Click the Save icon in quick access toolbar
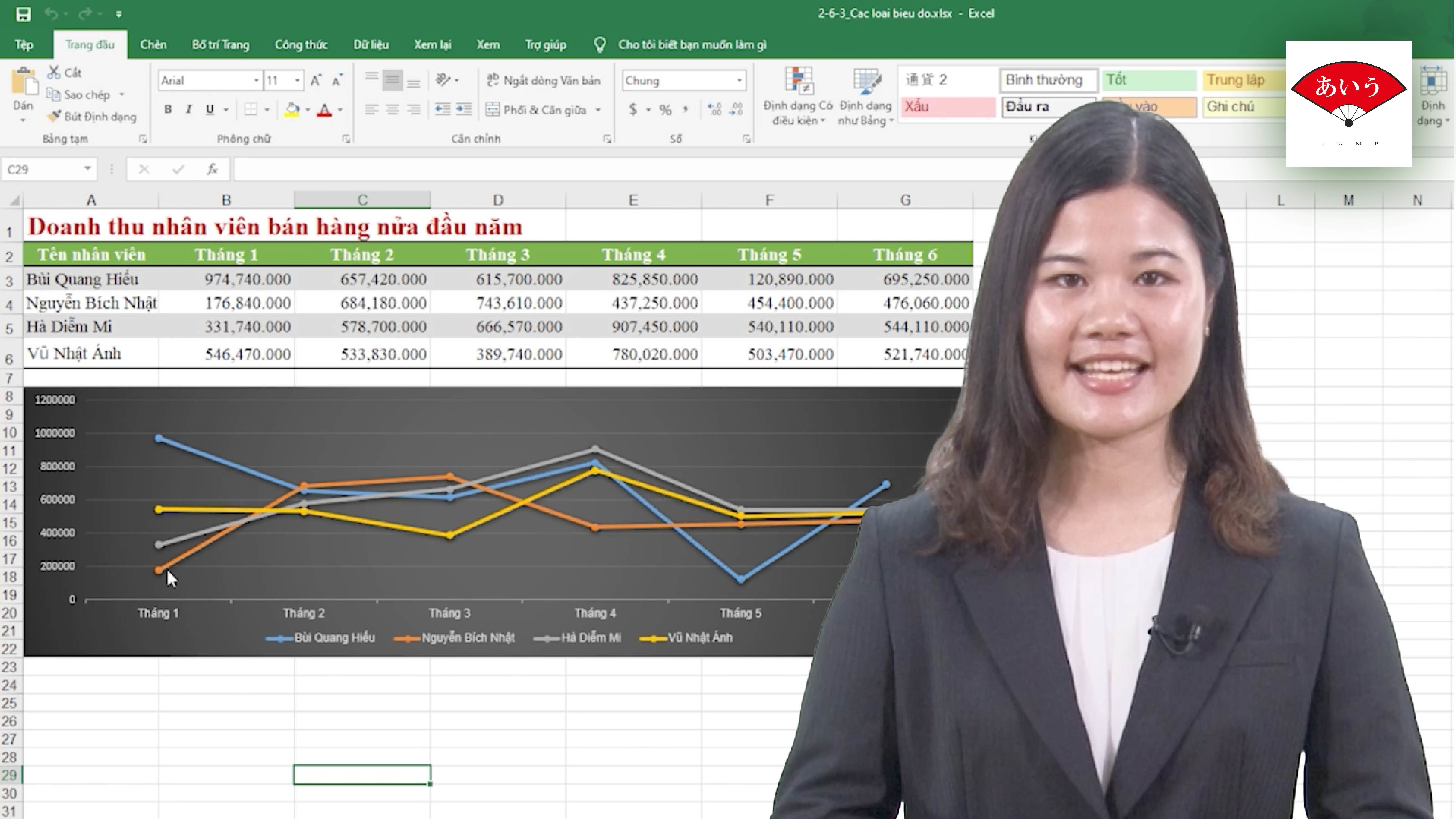 coord(23,14)
